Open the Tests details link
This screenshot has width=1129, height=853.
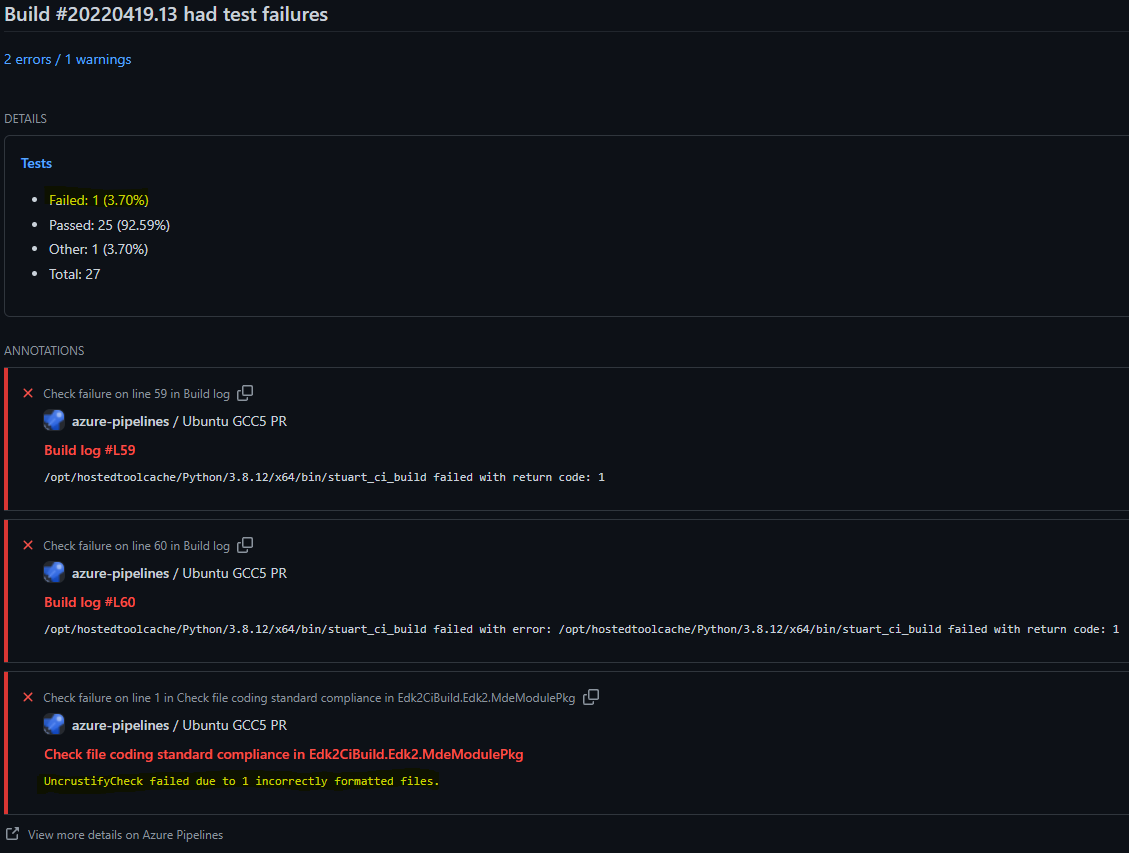pos(36,163)
